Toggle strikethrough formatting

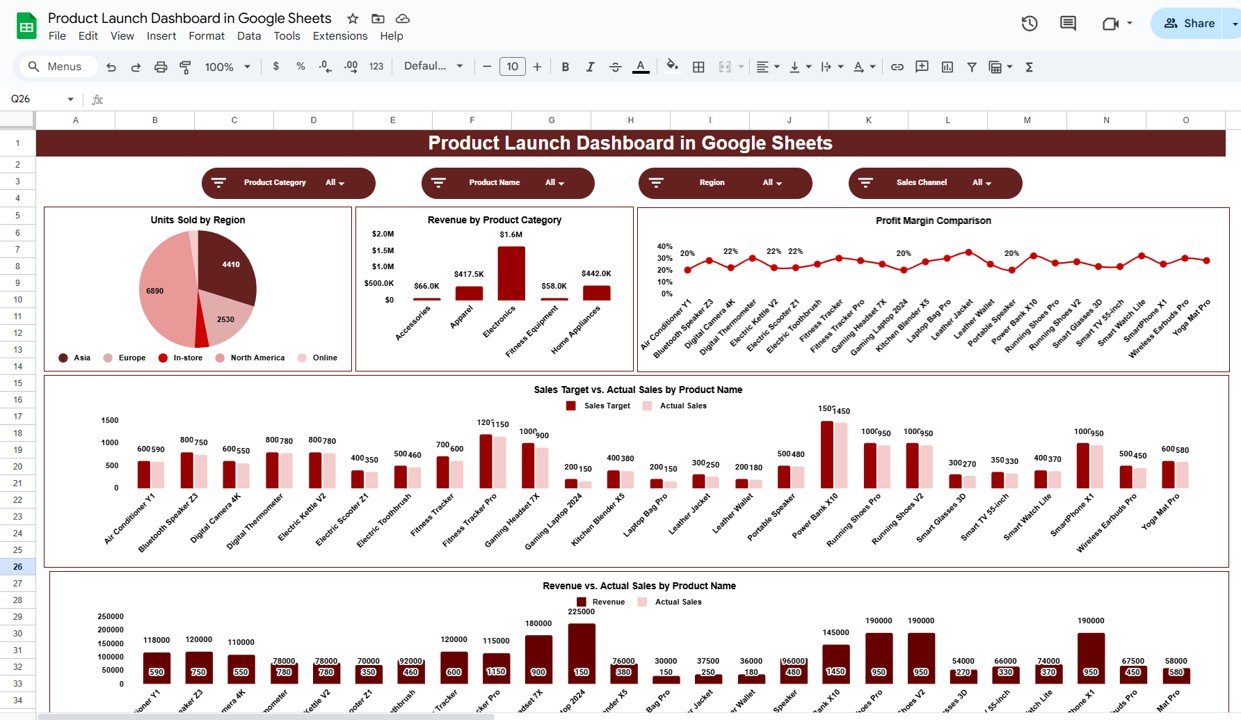tap(615, 66)
